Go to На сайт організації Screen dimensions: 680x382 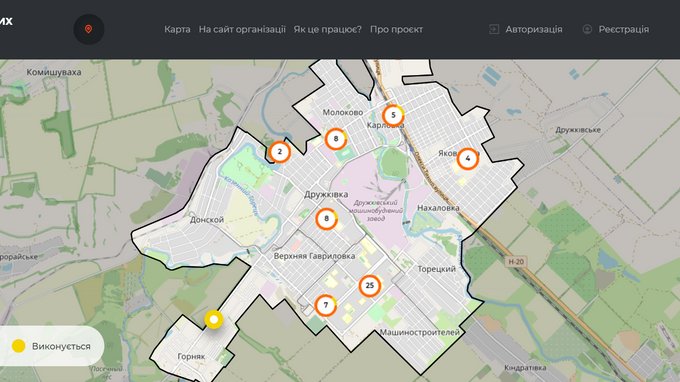242,29
